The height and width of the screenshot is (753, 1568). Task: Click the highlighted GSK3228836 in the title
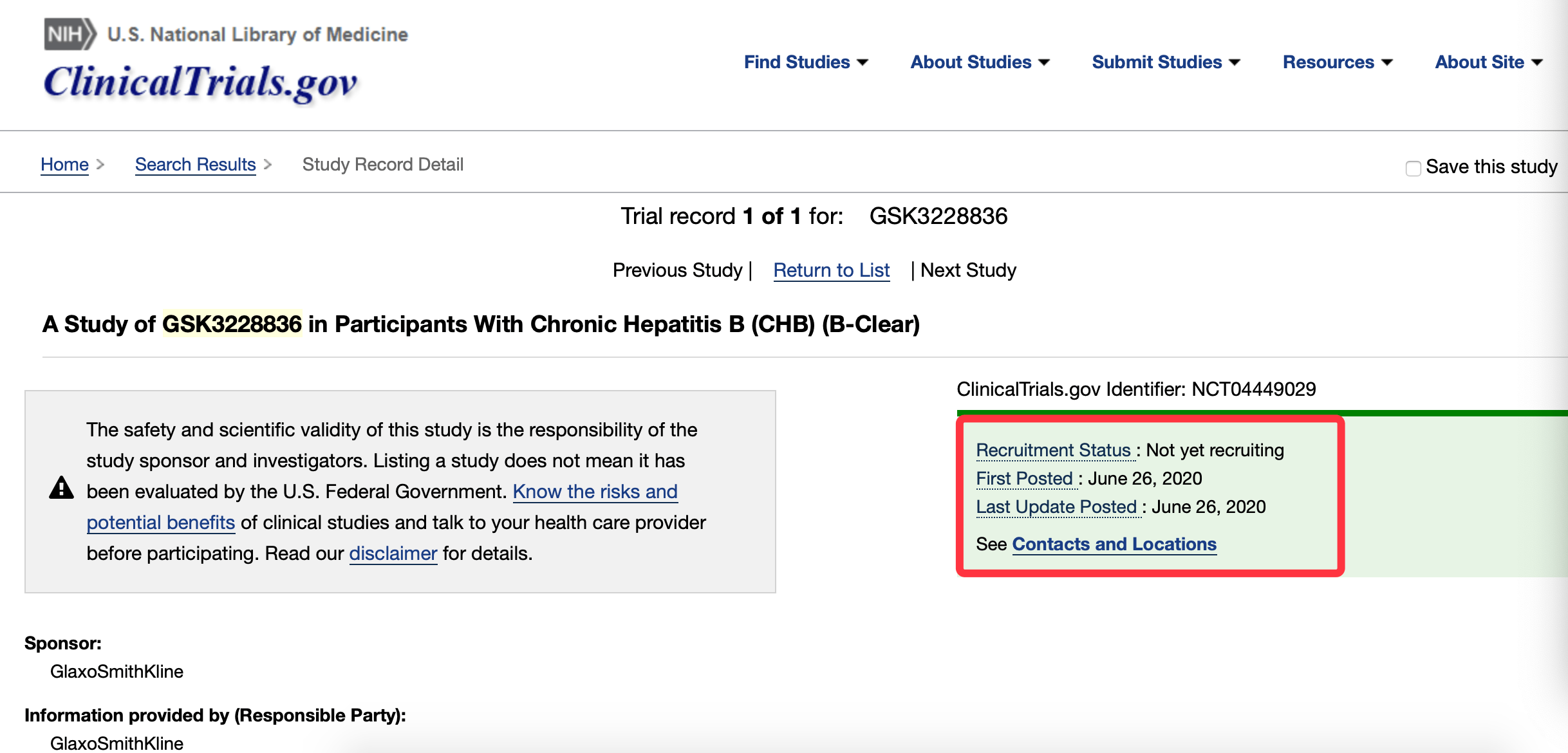coord(232,324)
